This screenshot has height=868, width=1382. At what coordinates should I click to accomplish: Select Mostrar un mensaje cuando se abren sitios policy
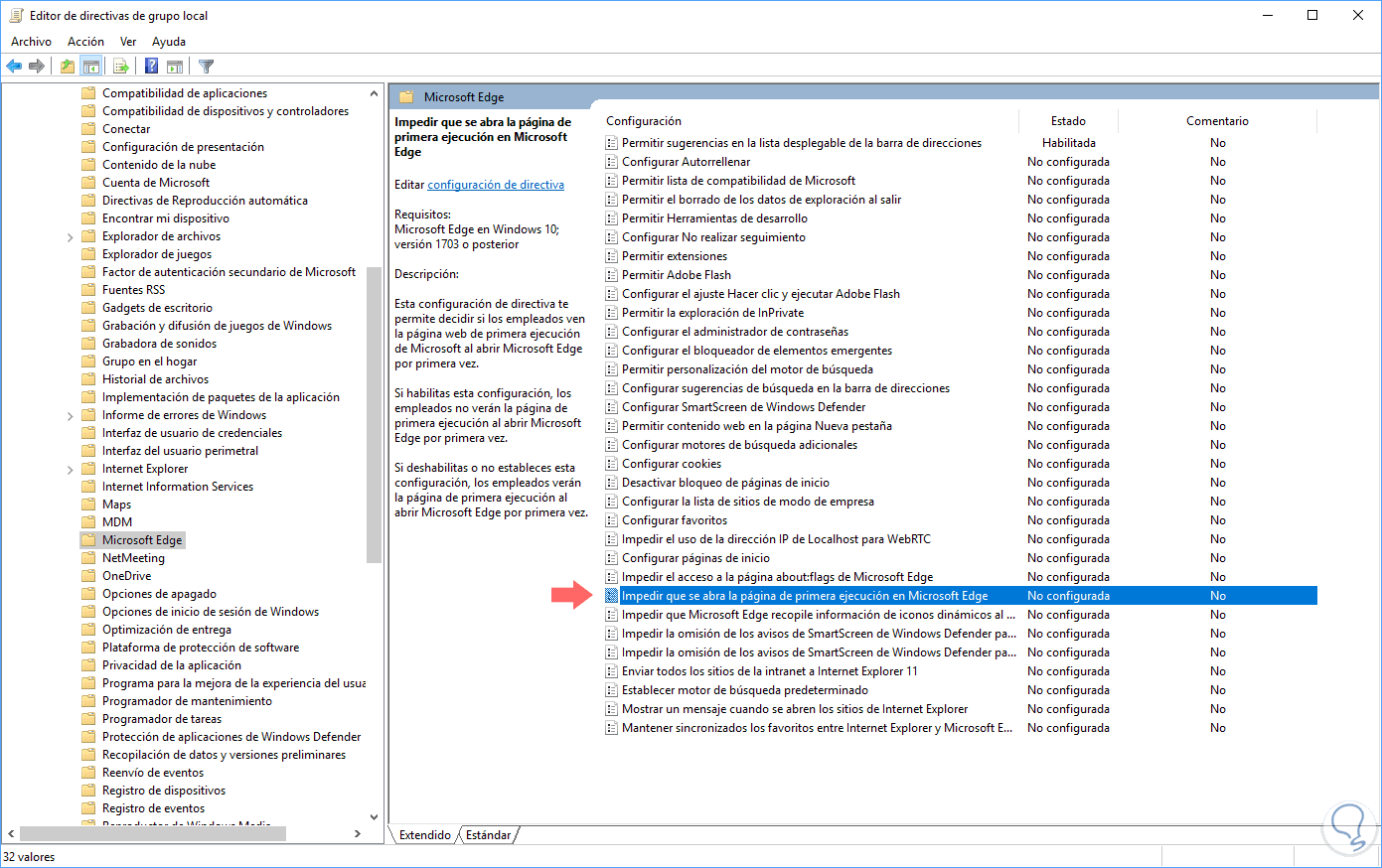795,709
